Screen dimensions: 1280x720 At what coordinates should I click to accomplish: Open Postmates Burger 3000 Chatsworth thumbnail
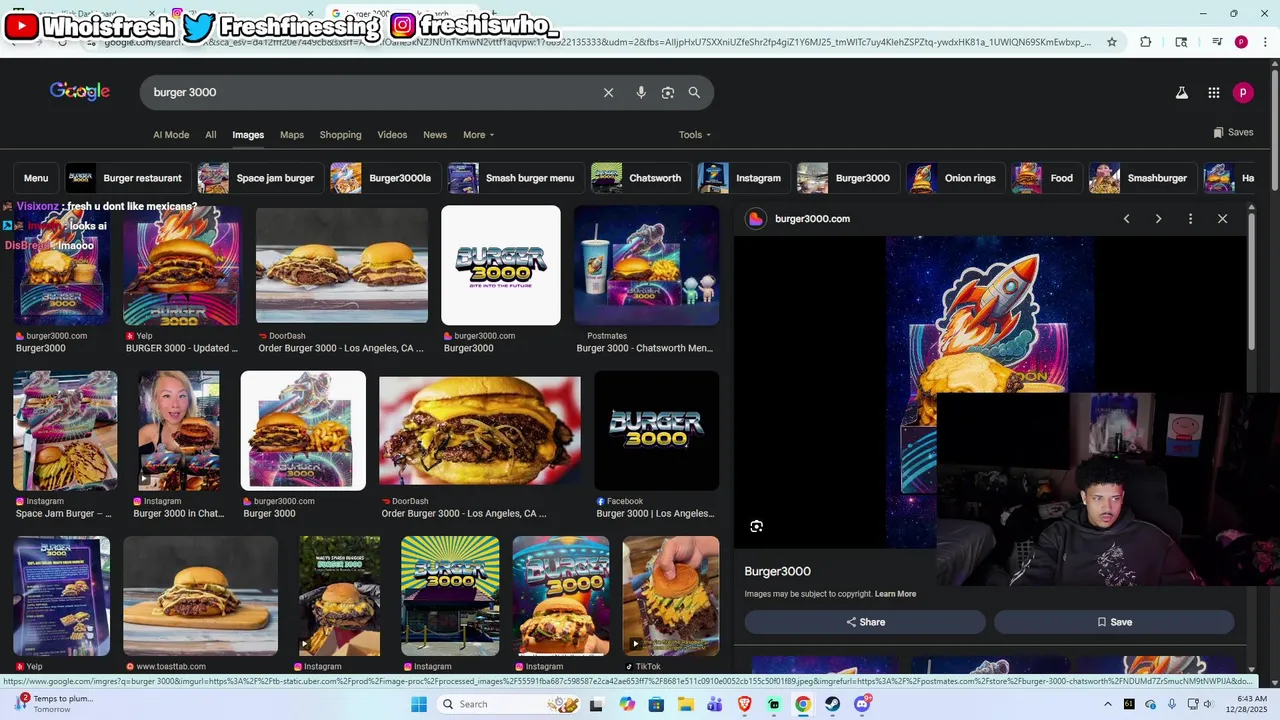(646, 265)
